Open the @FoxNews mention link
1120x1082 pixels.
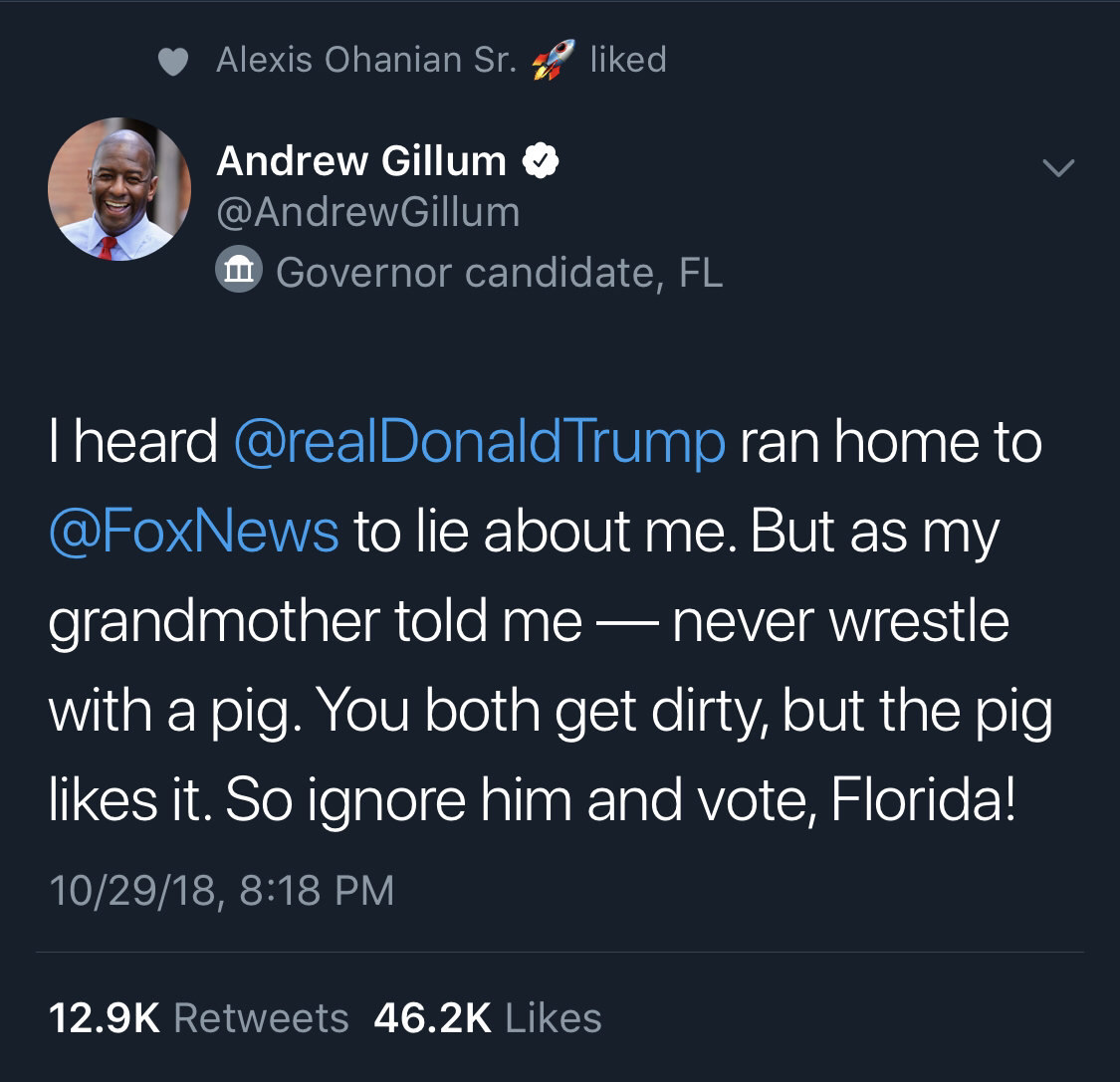pyautogui.click(x=193, y=532)
